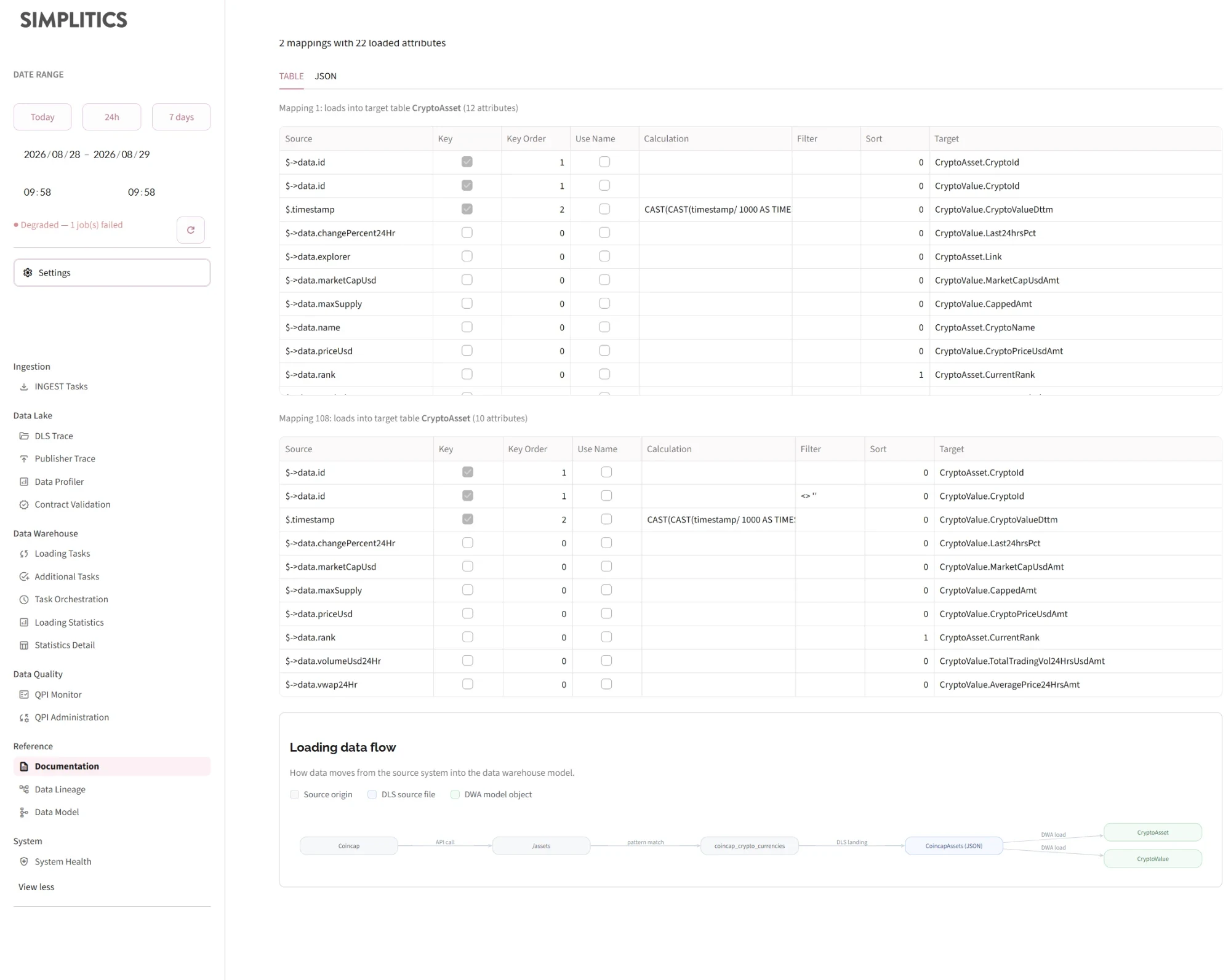Image resolution: width=1231 pixels, height=980 pixels.
Task: Click the Contract Validation check icon
Action: tap(24, 504)
